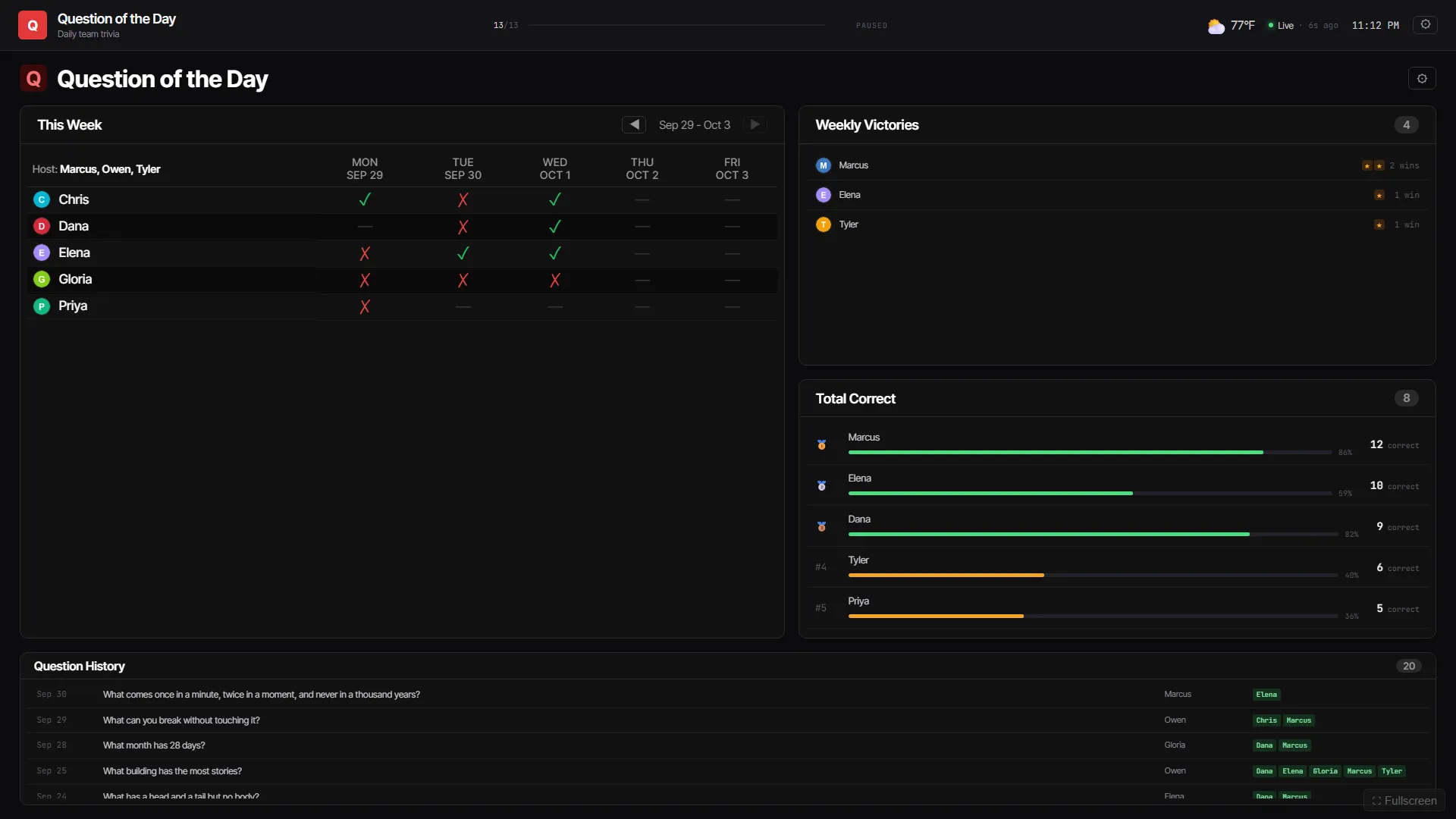Click the WED OCT 1 column header

pyautogui.click(x=555, y=168)
